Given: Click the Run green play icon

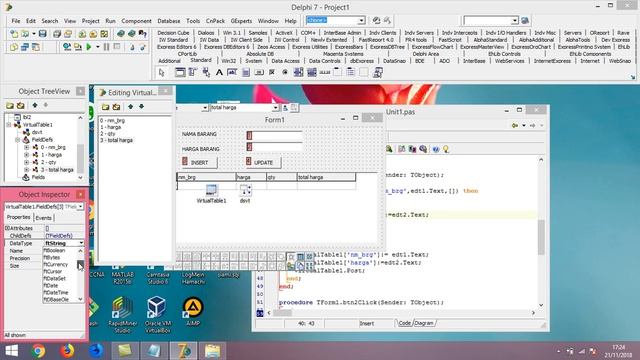Looking at the screenshot, I should 89,47.
